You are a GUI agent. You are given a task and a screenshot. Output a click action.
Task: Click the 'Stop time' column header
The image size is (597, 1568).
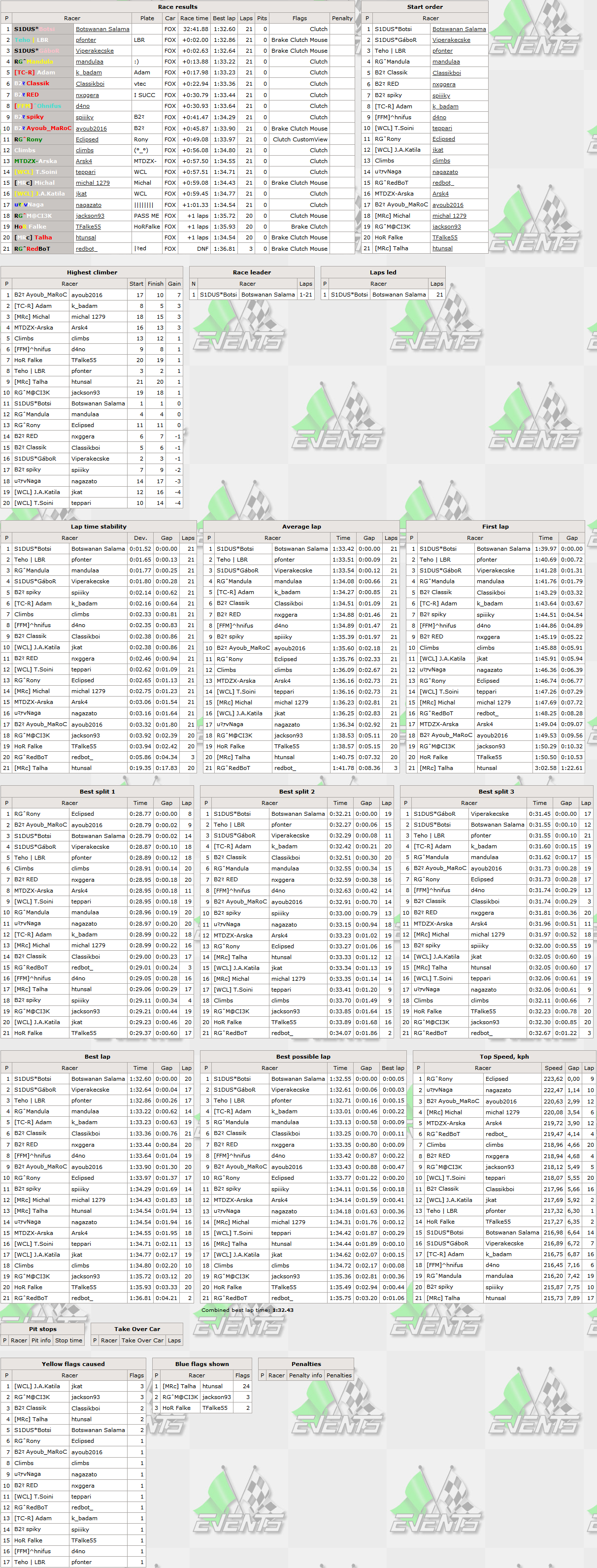(x=68, y=1340)
